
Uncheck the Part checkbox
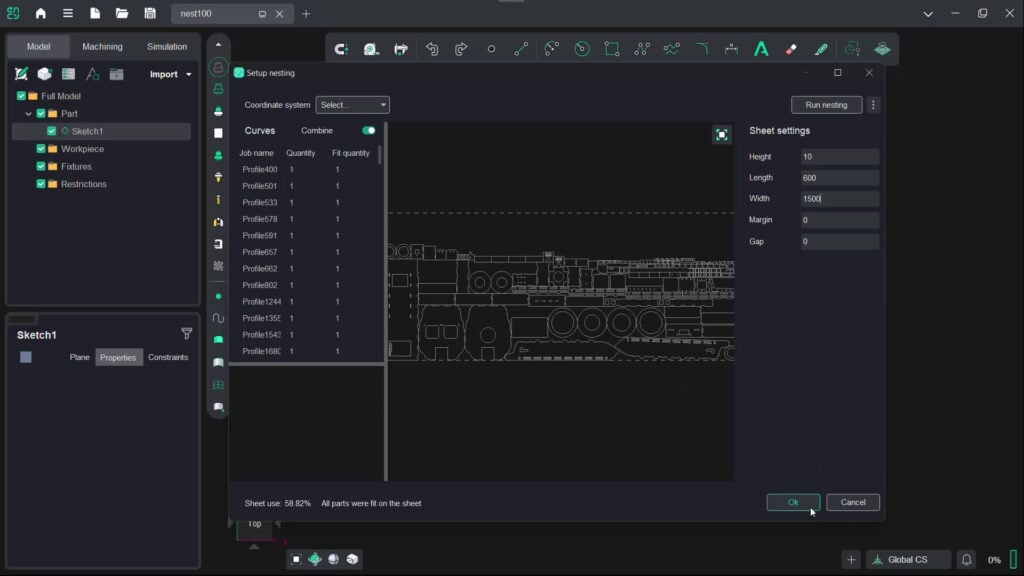pos(41,114)
